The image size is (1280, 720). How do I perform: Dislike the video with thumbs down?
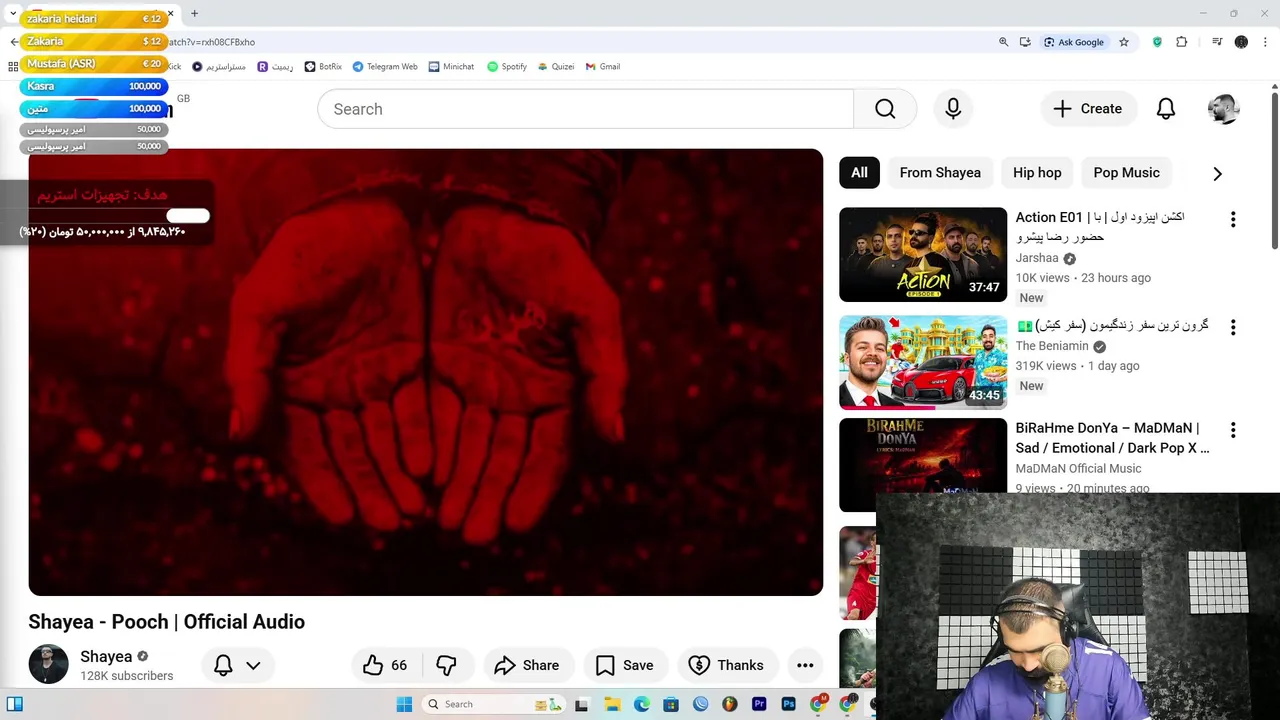[x=446, y=665]
